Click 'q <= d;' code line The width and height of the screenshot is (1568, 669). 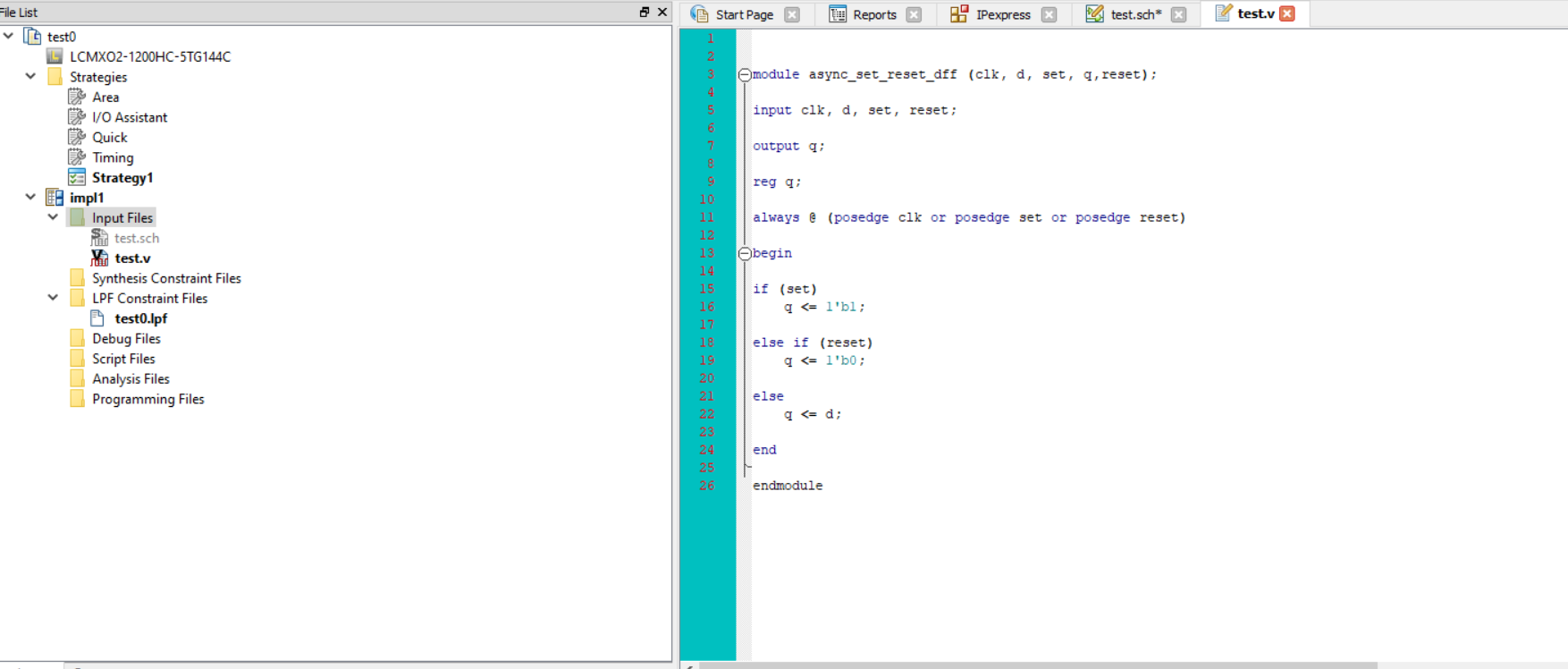(x=813, y=414)
